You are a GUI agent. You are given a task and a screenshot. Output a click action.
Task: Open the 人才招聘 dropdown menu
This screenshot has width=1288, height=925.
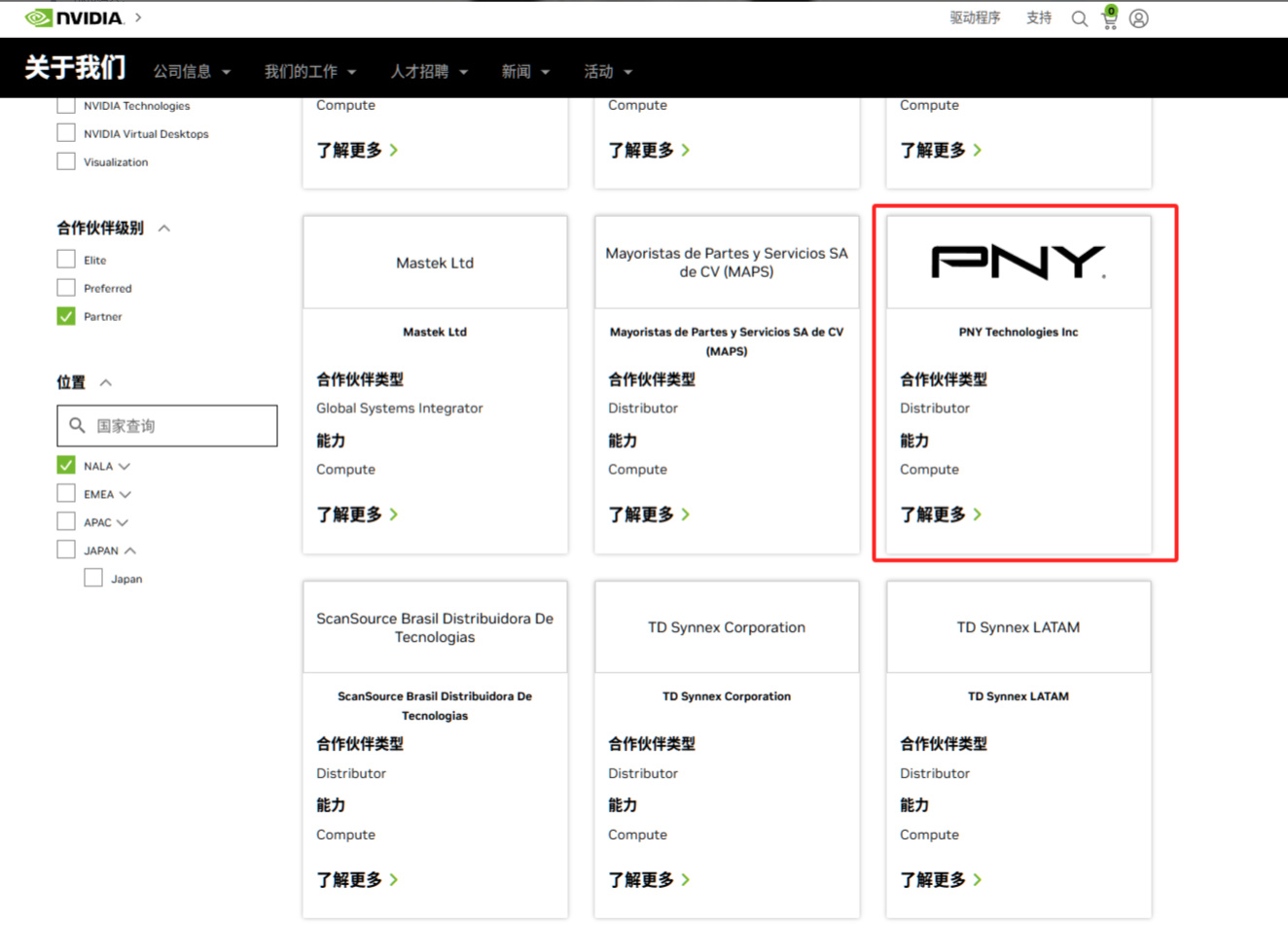pos(429,71)
